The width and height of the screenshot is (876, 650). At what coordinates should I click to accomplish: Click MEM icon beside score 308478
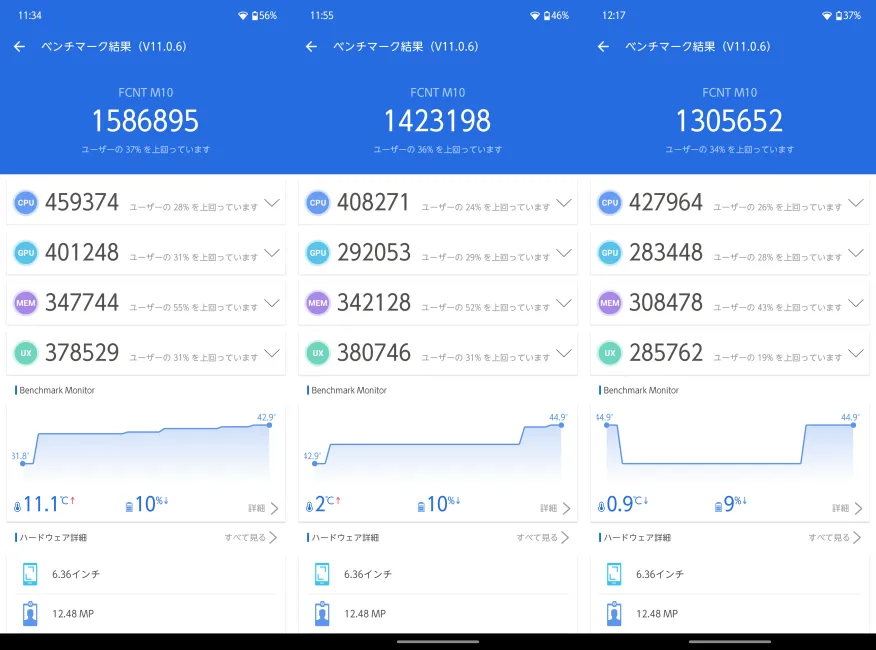[610, 303]
